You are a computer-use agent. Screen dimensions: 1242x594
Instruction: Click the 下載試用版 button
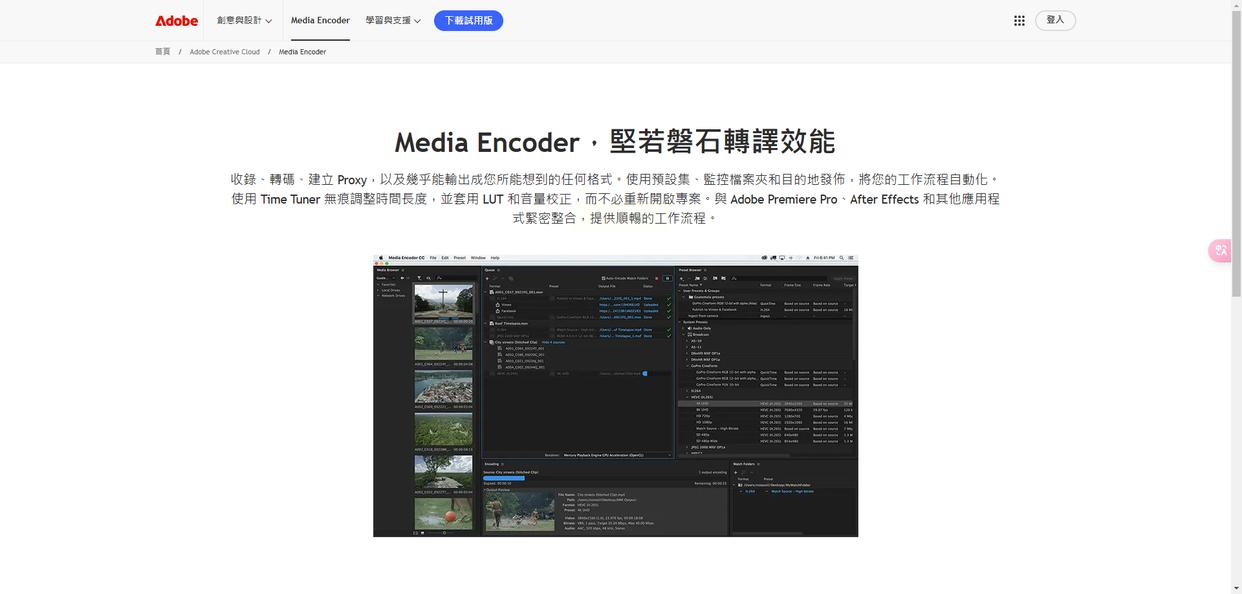(x=468, y=20)
